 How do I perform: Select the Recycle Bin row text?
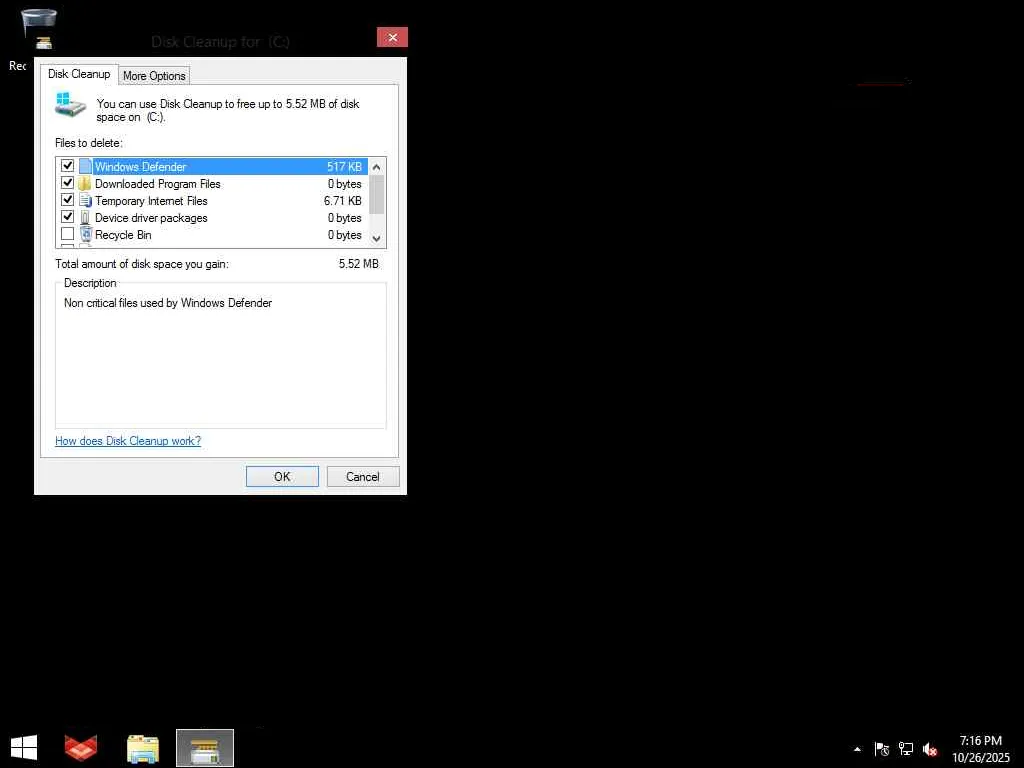click(123, 234)
